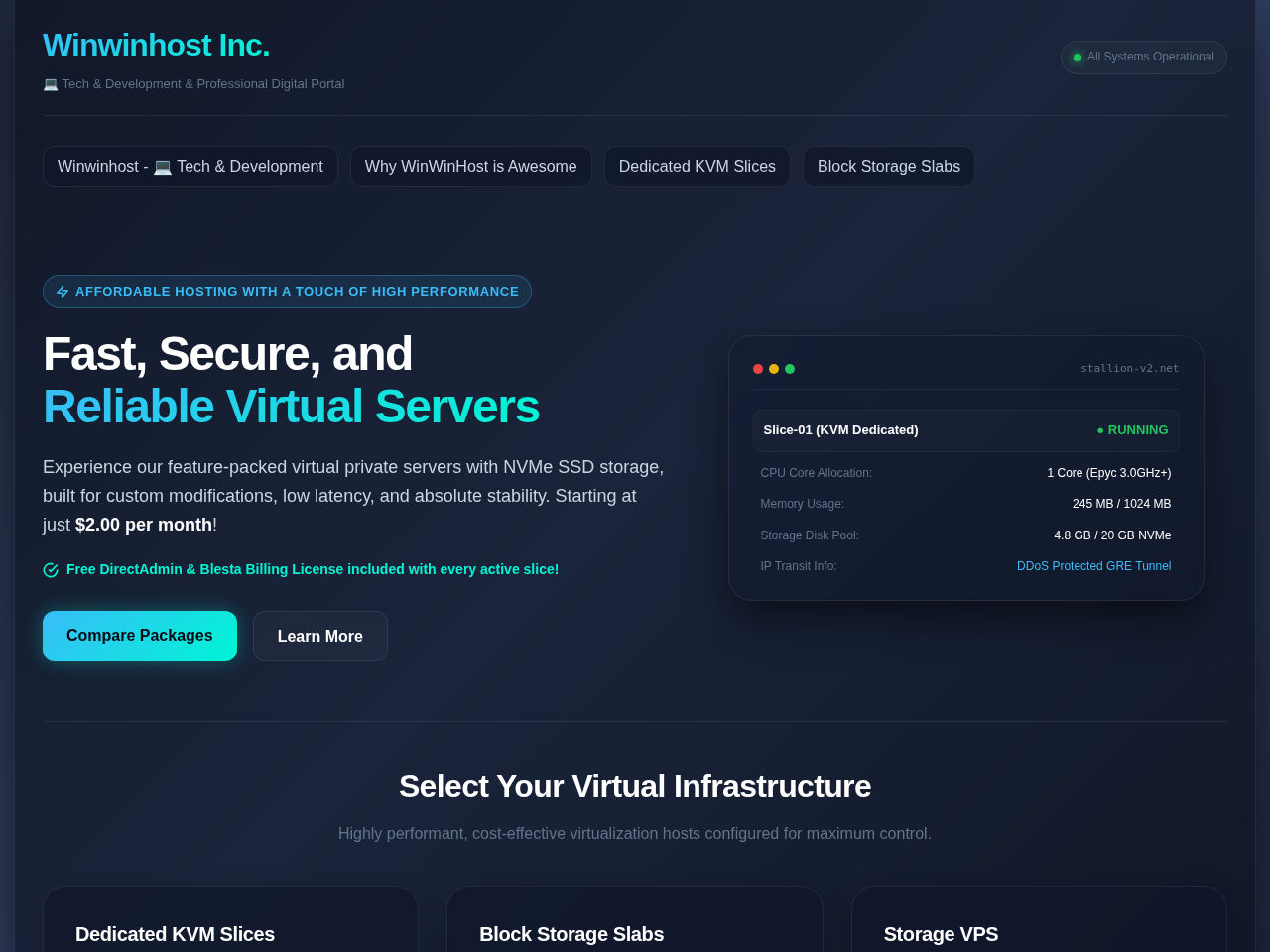This screenshot has height=952, width=1270.
Task: Go to Block Storage Slabs nav item
Action: coord(889,167)
